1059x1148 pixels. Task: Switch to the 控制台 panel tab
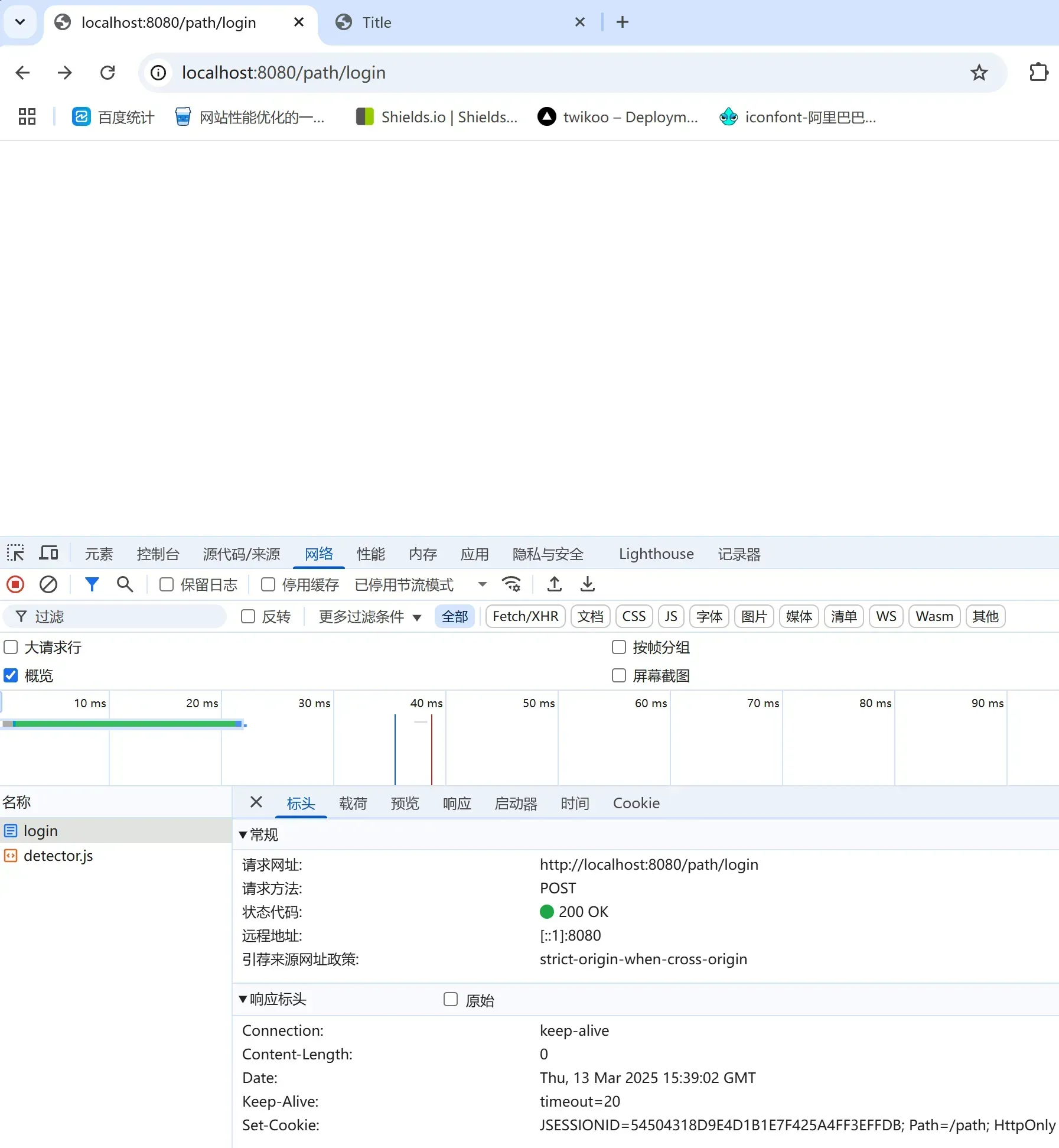[x=158, y=554]
